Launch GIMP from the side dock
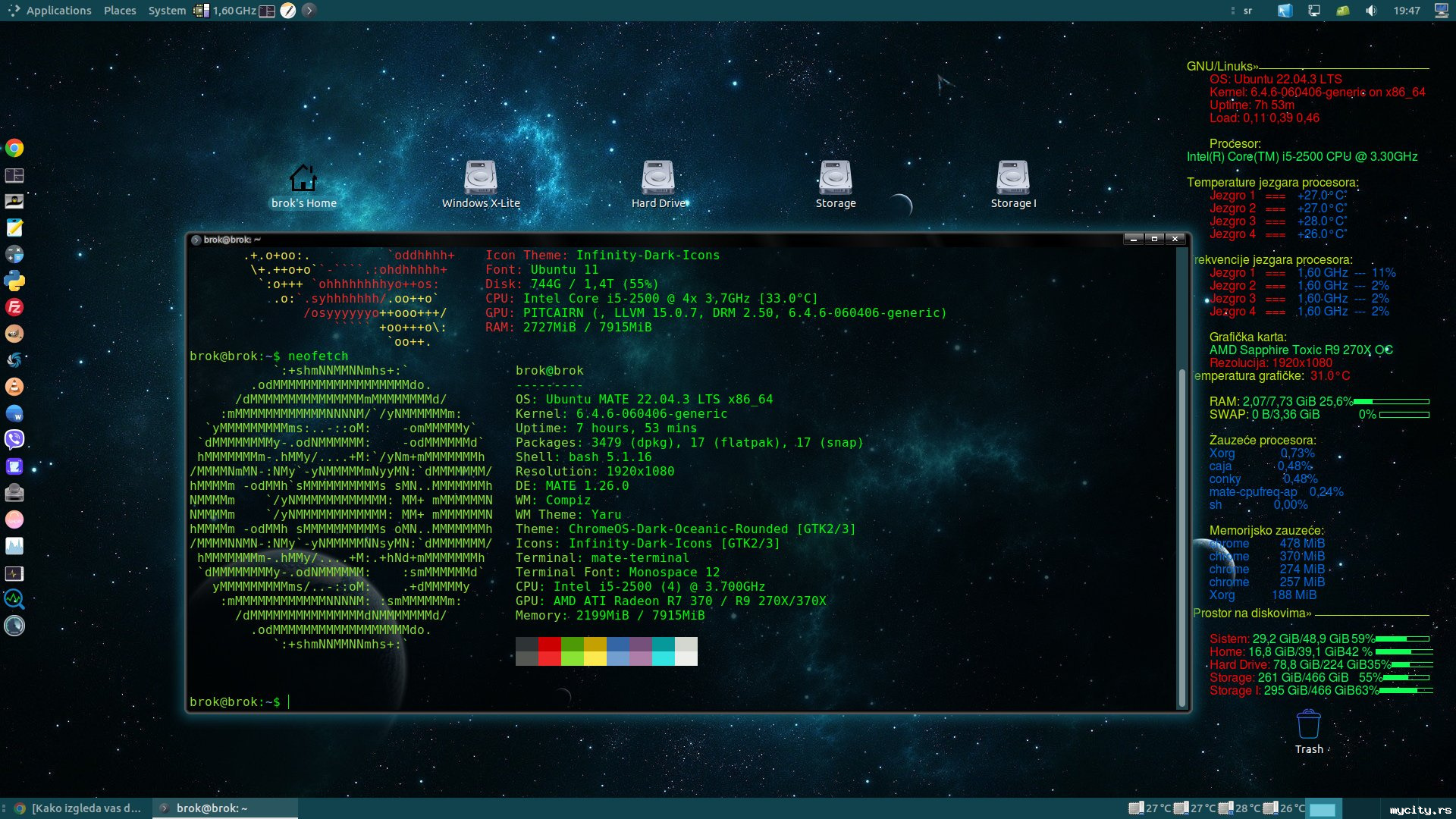This screenshot has height=819, width=1456. pyautogui.click(x=14, y=334)
